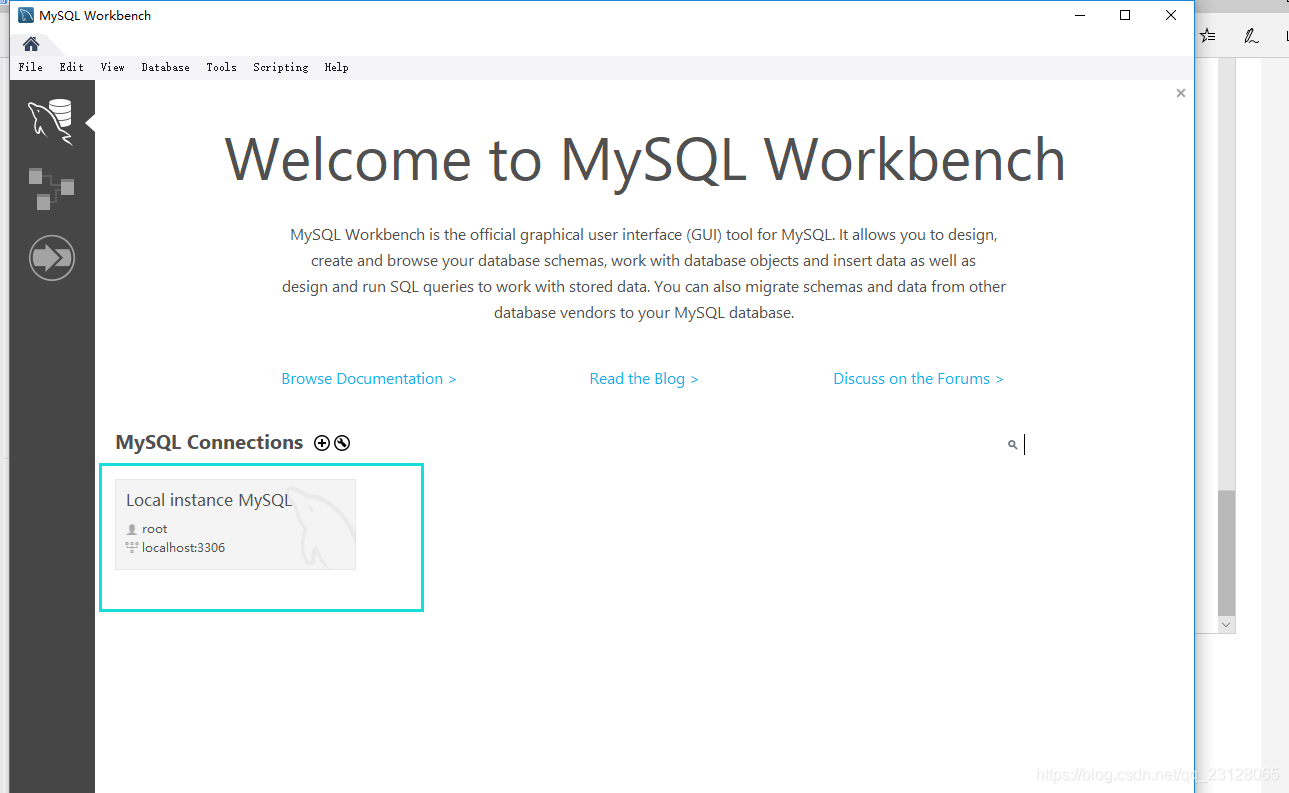Image resolution: width=1289 pixels, height=793 pixels.
Task: Open the Local instance MySQL connection tile
Action: tap(235, 523)
